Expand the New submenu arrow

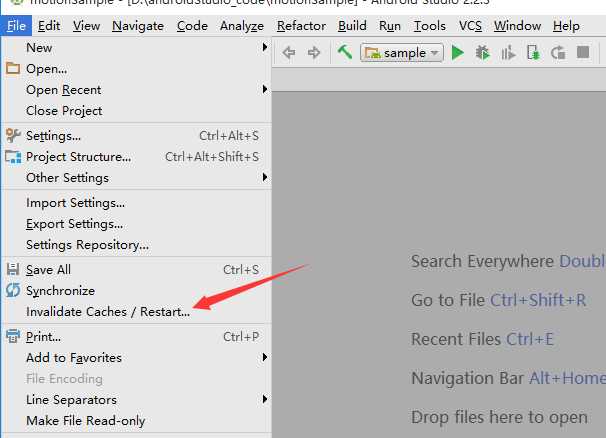pos(265,47)
